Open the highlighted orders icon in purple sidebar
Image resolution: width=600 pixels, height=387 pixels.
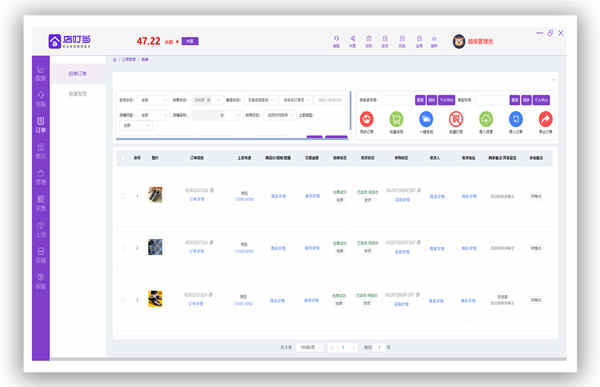(41, 125)
